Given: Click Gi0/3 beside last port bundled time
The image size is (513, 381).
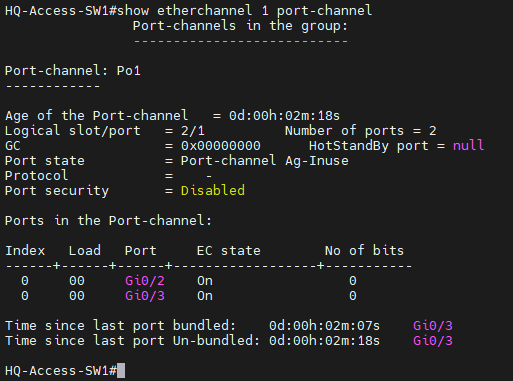Looking at the screenshot, I should point(433,326).
